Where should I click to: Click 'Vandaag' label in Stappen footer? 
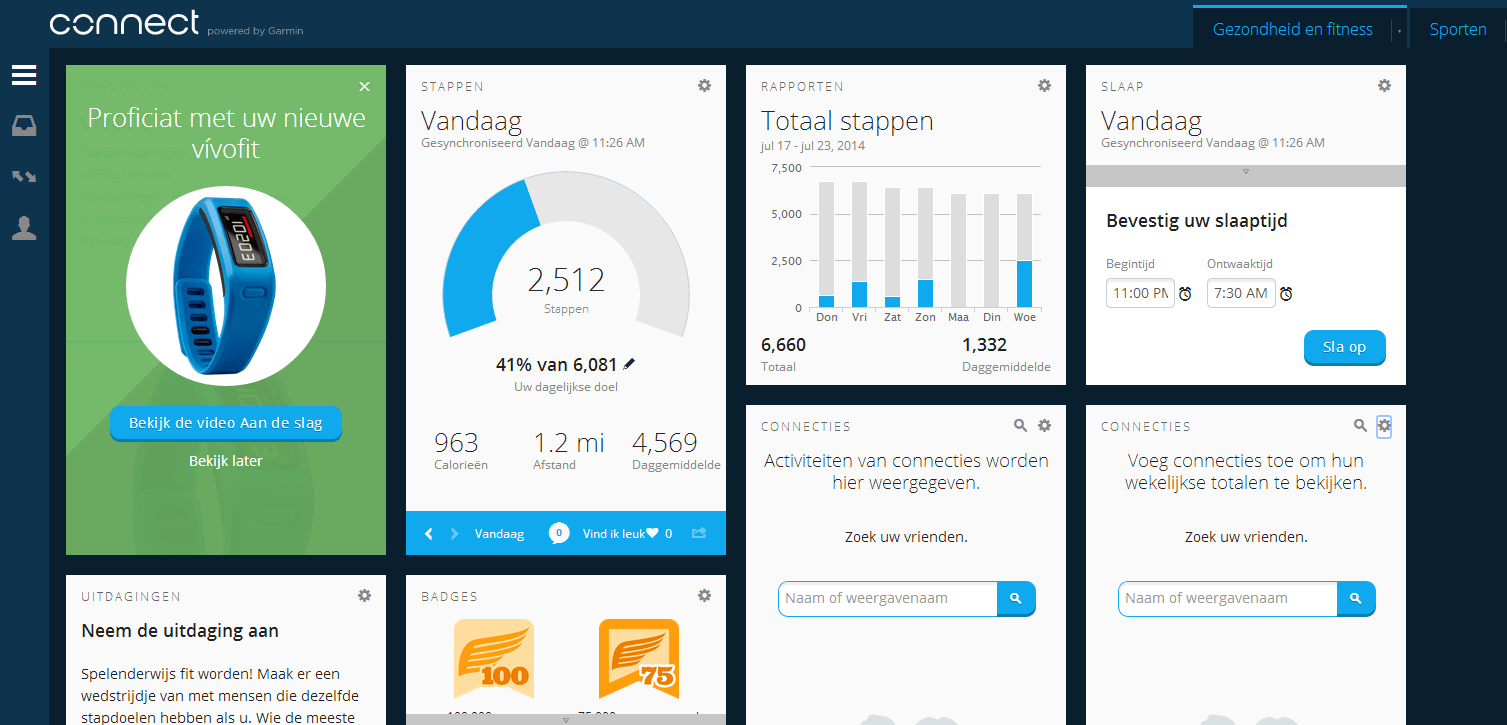pos(499,534)
